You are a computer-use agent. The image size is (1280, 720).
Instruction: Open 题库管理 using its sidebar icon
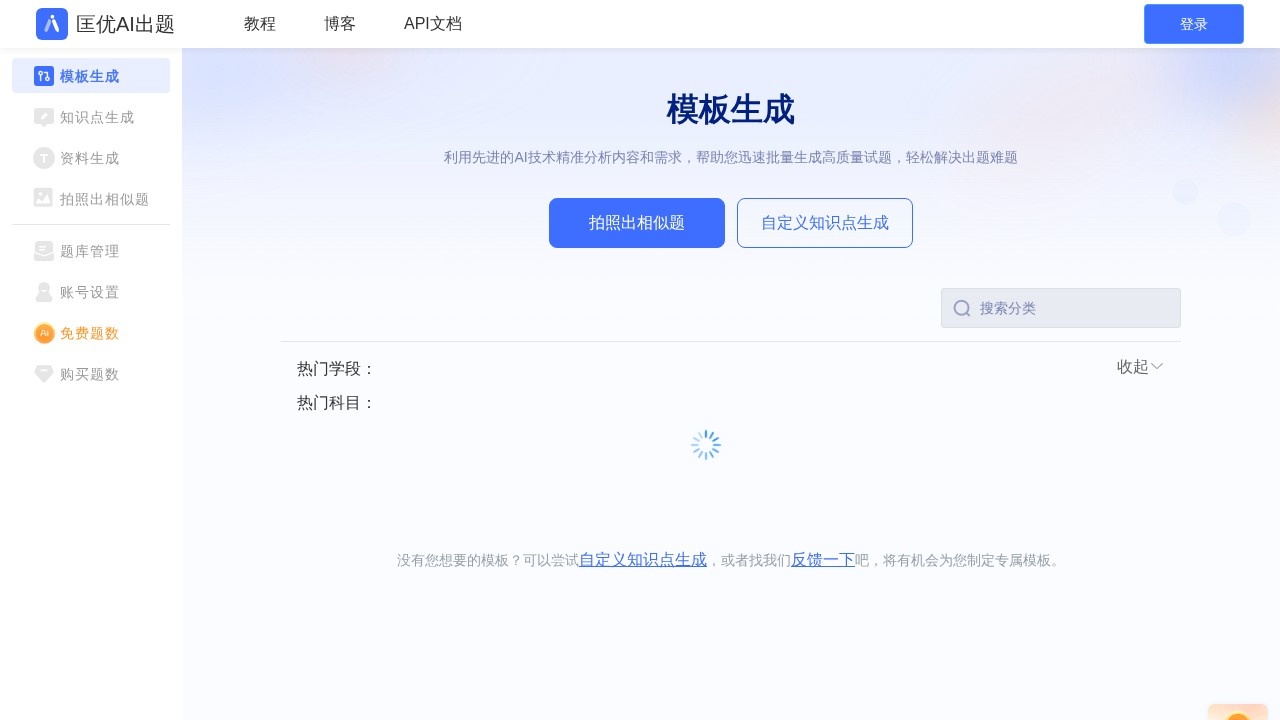click(x=44, y=251)
